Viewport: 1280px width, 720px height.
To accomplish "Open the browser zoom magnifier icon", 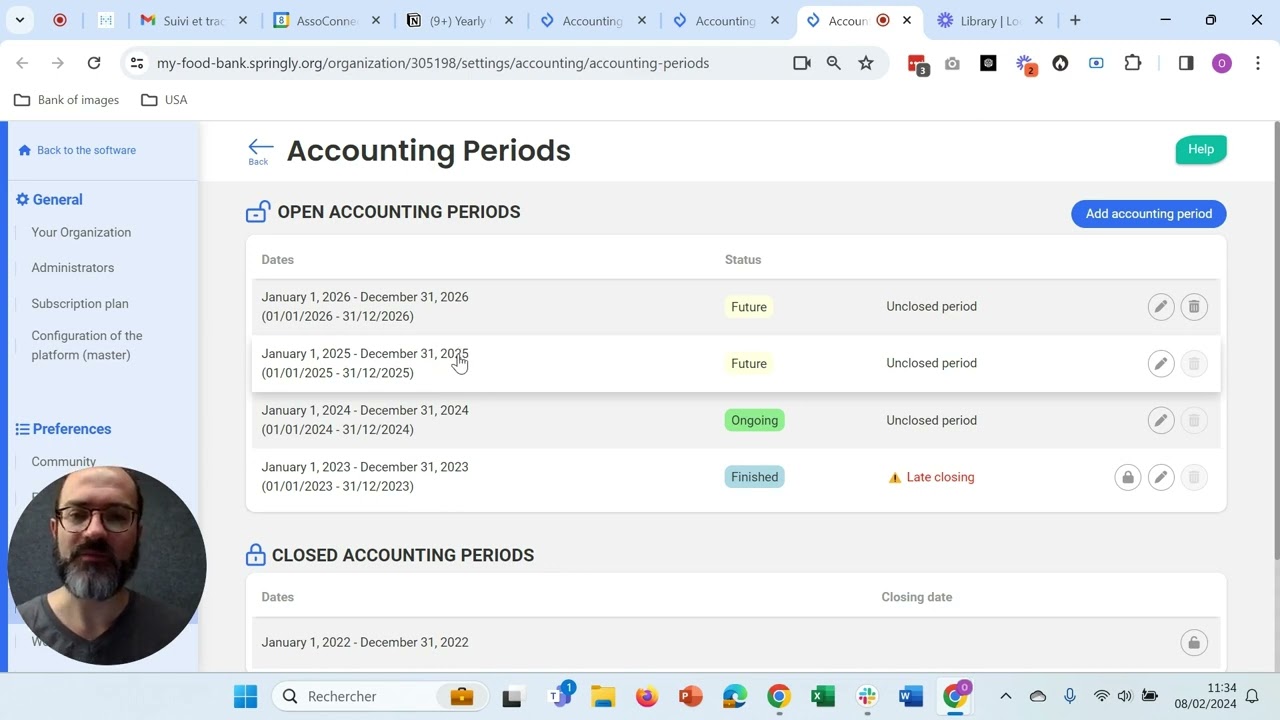I will tap(833, 63).
